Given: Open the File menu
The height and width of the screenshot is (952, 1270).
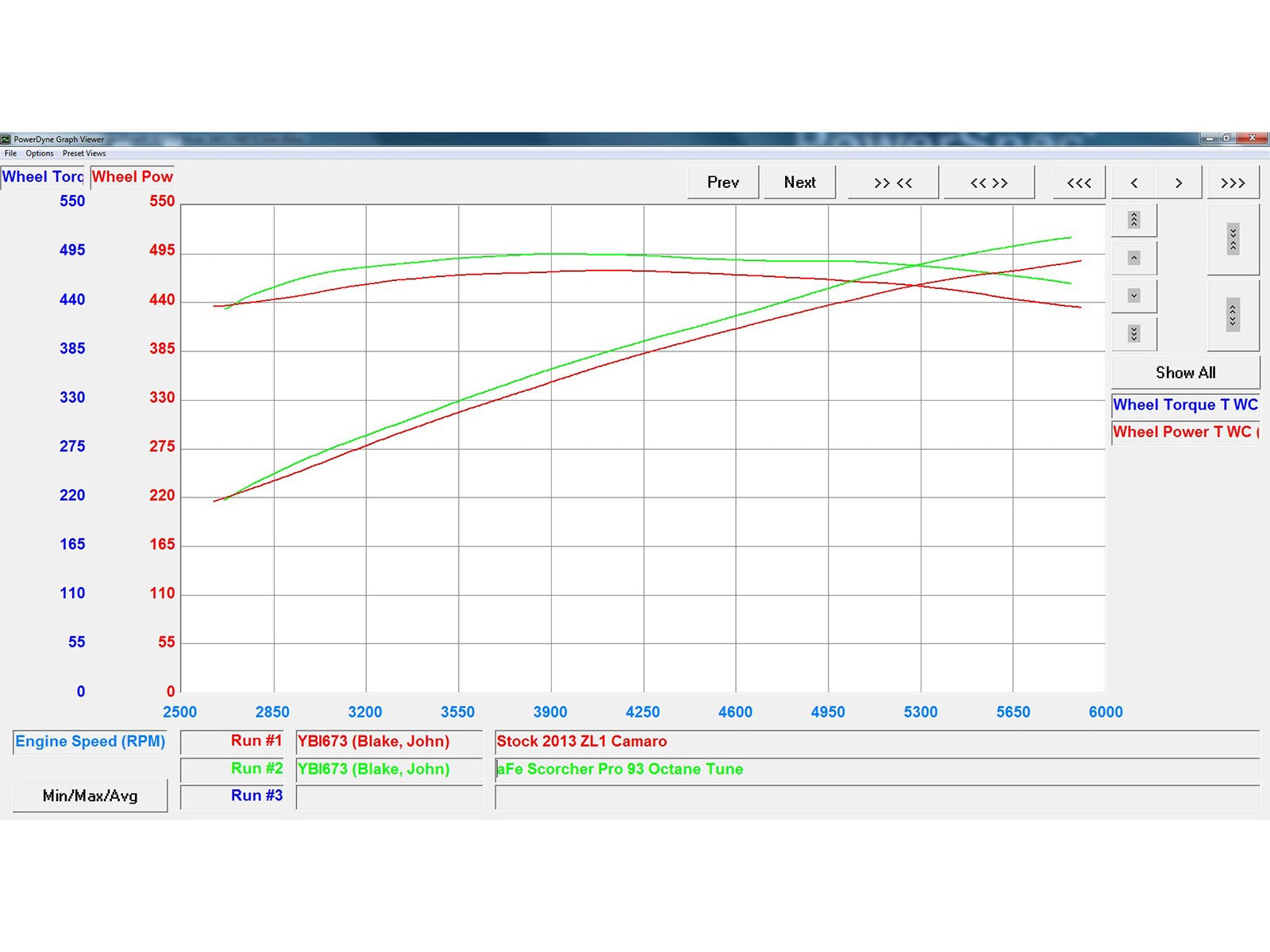Looking at the screenshot, I should pyautogui.click(x=10, y=154).
